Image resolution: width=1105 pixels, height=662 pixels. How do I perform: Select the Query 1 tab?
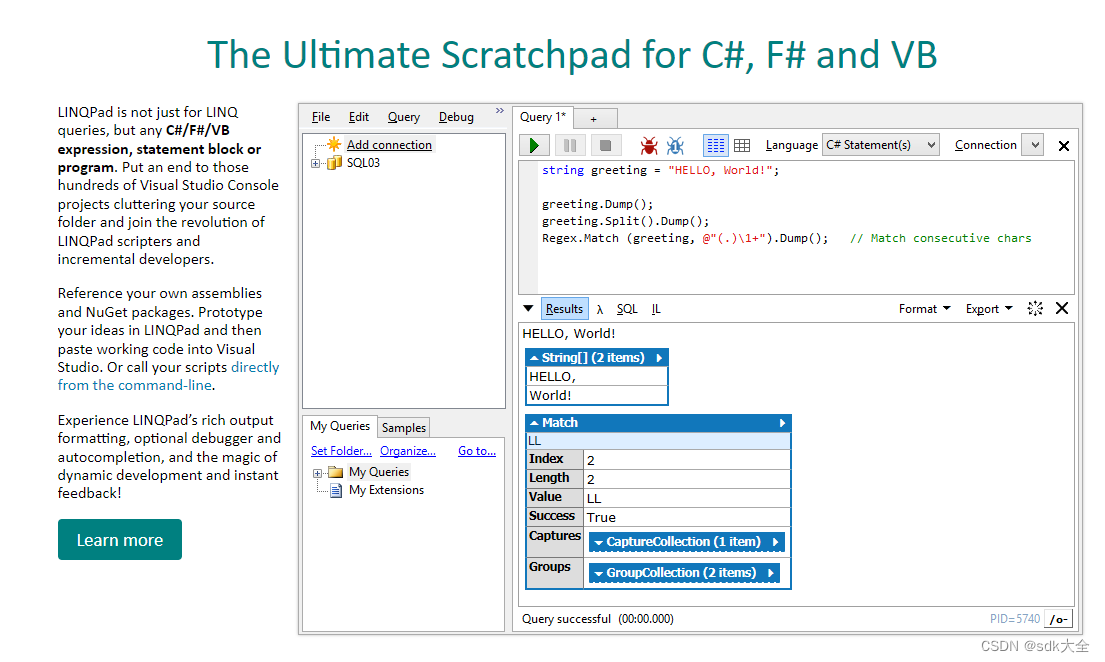(x=542, y=117)
